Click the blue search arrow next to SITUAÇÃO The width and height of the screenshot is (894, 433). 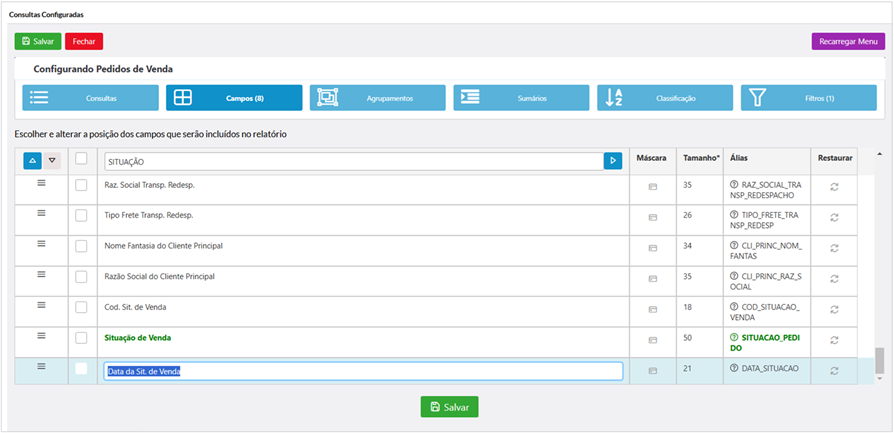(612, 160)
